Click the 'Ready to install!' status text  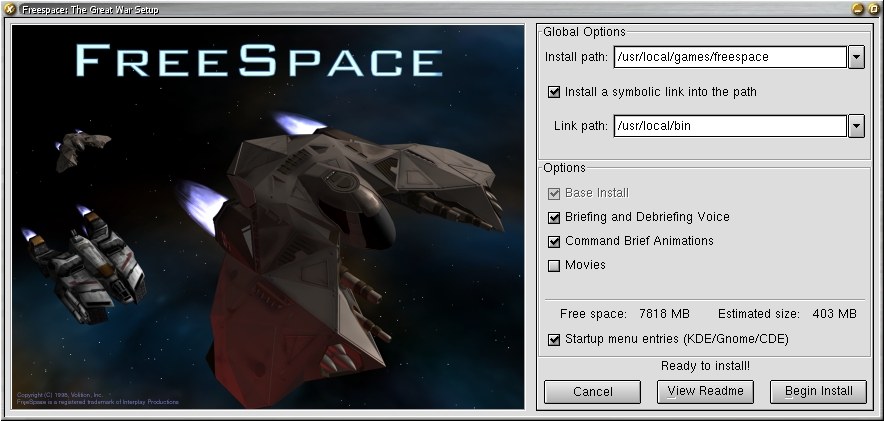click(x=705, y=366)
